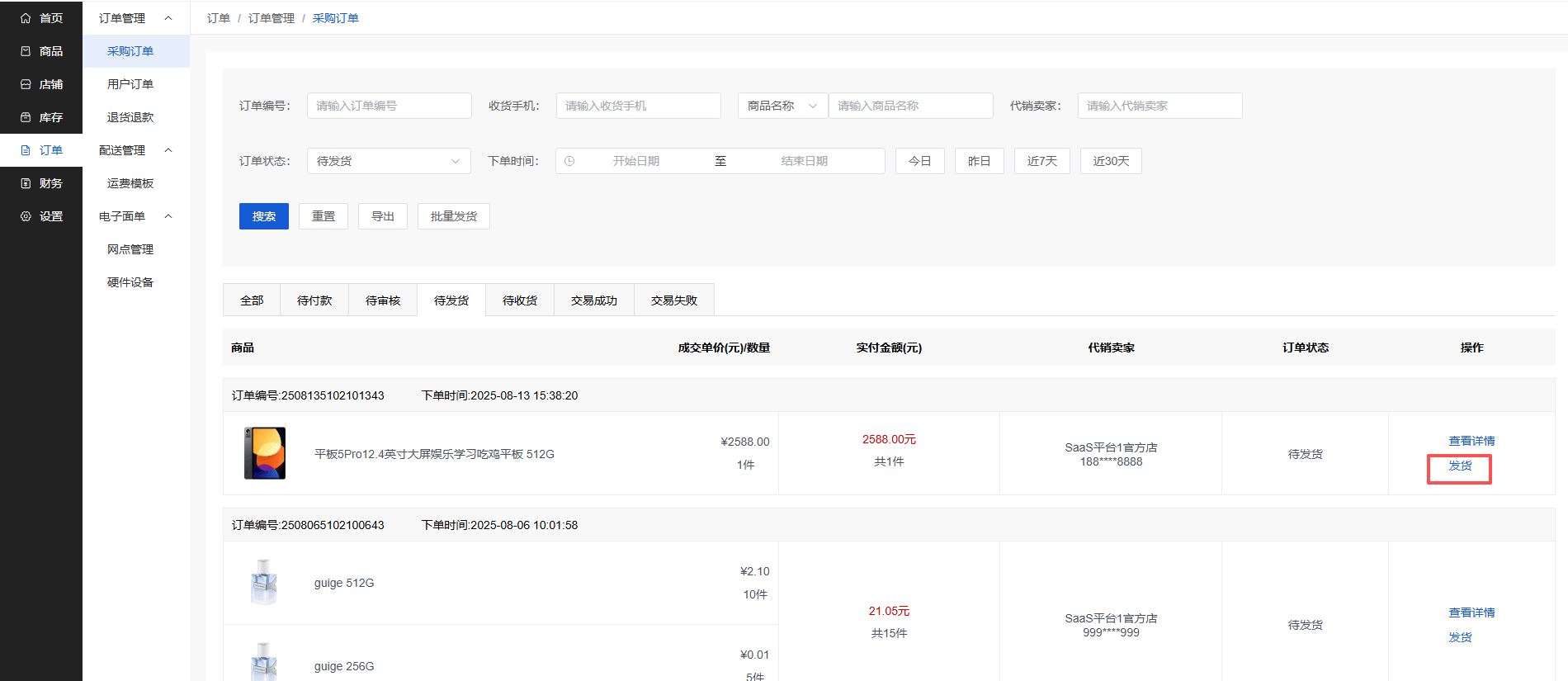Select the 近30天 quick date button

tap(1111, 161)
